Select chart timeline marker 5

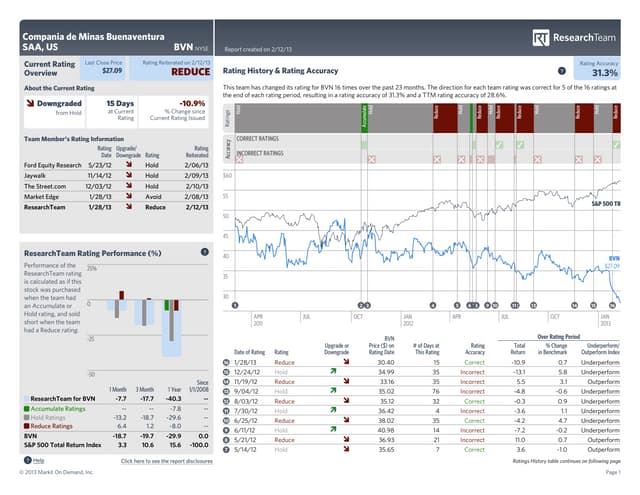coord(457,305)
